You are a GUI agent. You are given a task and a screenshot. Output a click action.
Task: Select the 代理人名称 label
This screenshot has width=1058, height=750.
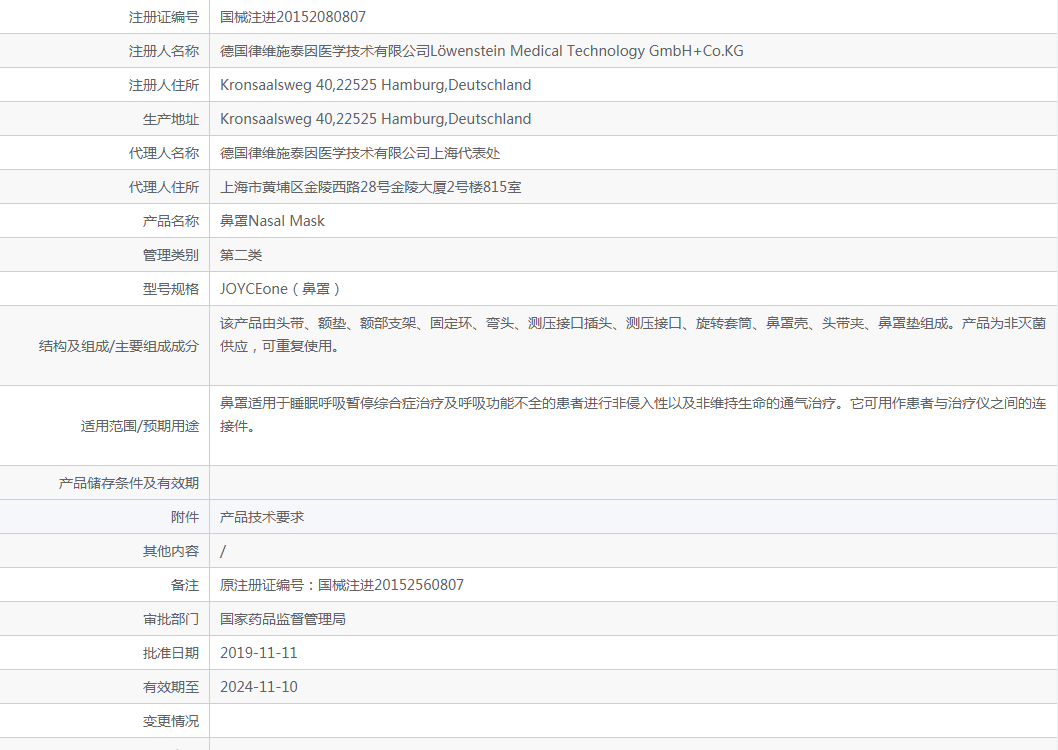(x=164, y=153)
